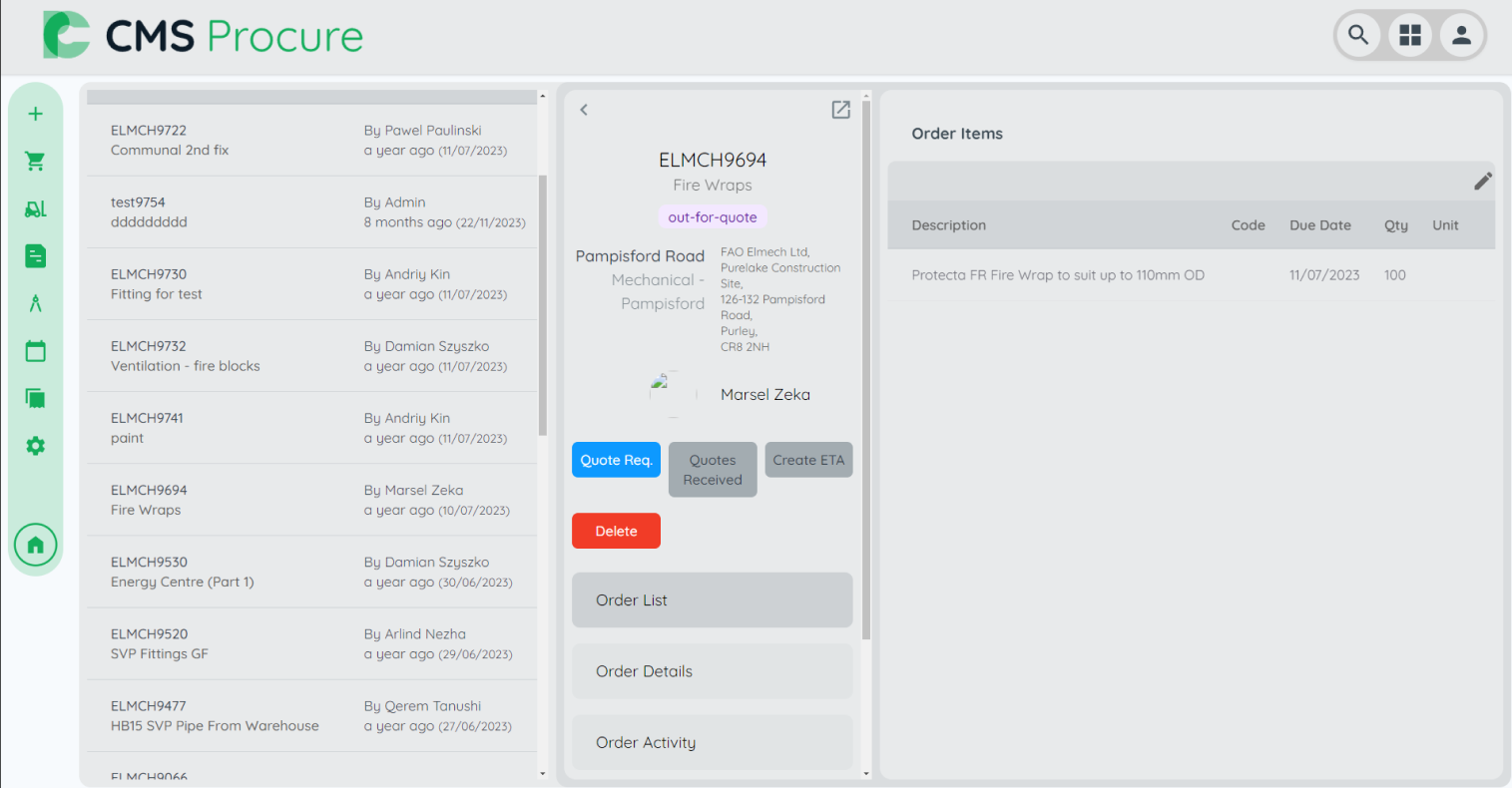Select the forklift deliveries icon

[x=36, y=208]
